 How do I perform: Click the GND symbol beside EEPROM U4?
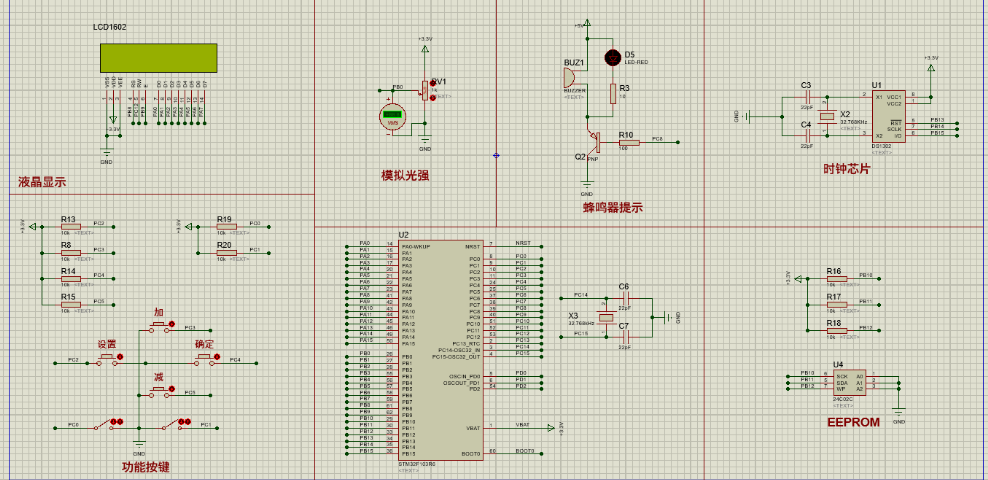pos(899,413)
